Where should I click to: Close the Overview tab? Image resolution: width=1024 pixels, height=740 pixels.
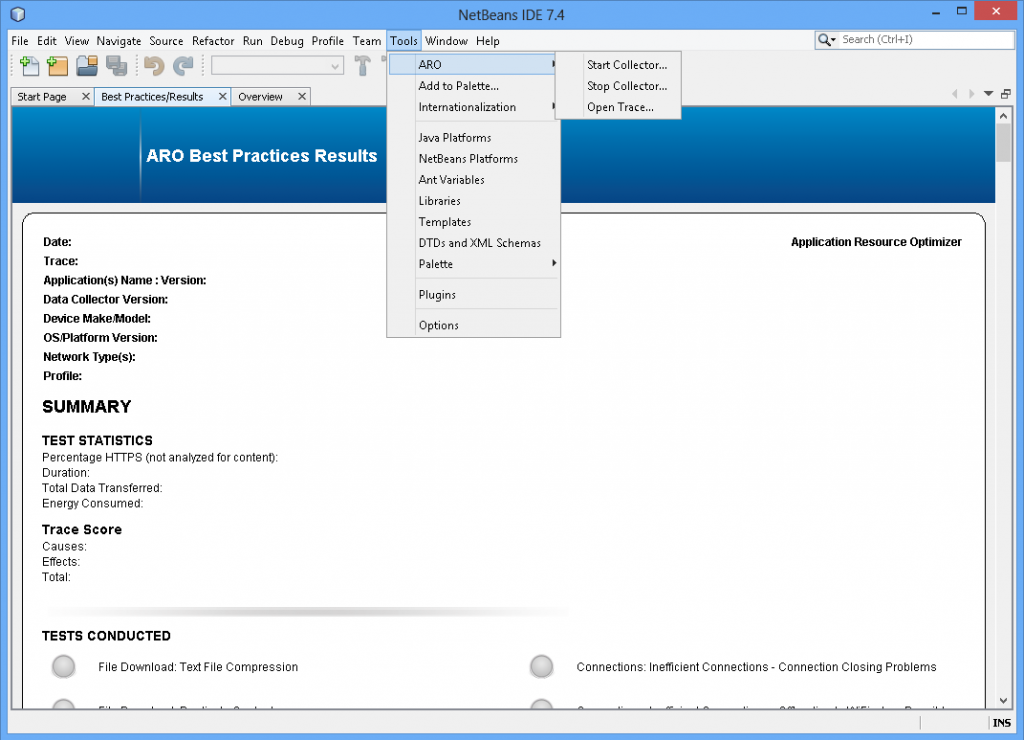302,97
